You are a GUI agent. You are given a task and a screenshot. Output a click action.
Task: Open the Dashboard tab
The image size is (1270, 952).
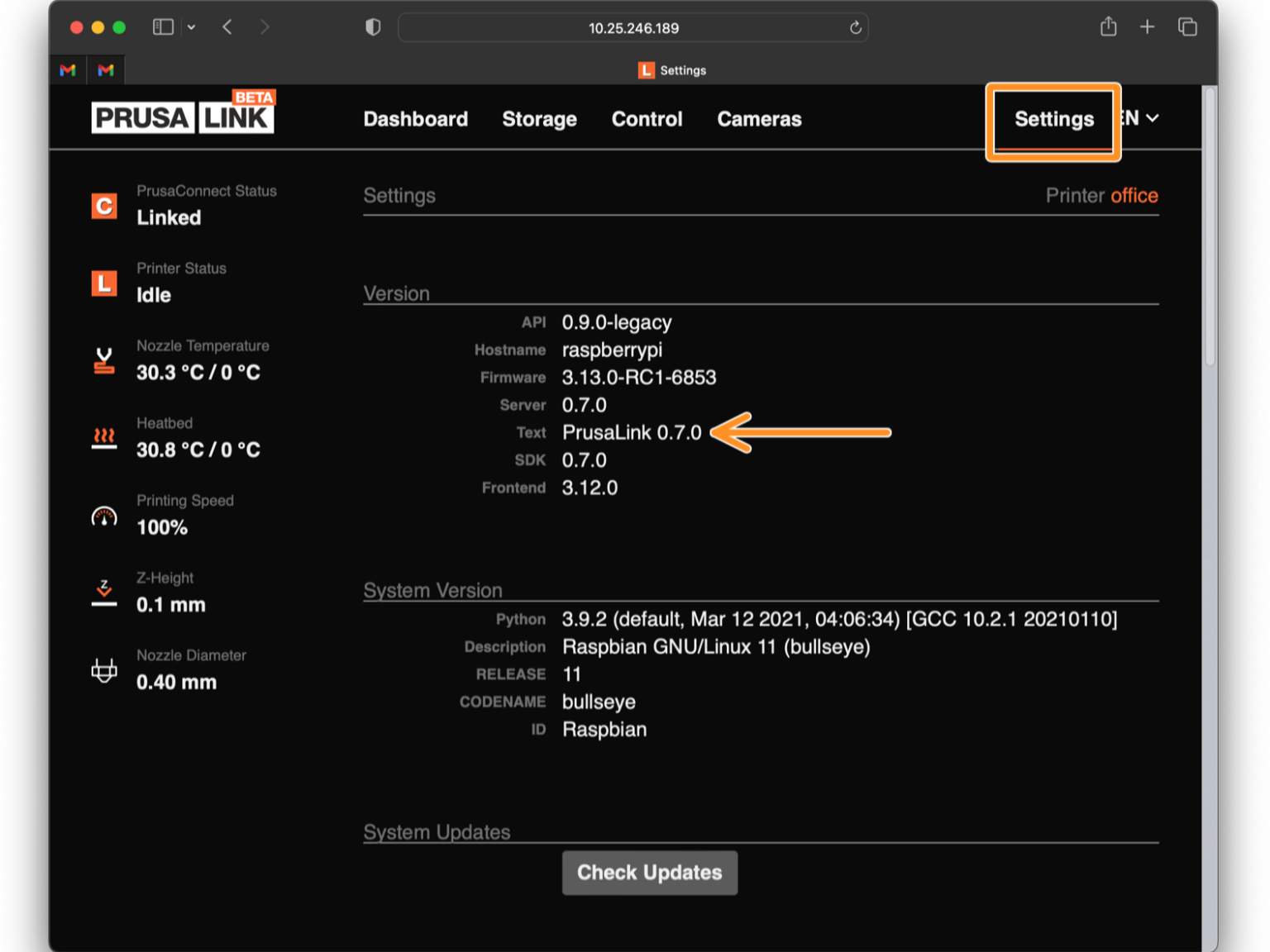click(x=415, y=119)
